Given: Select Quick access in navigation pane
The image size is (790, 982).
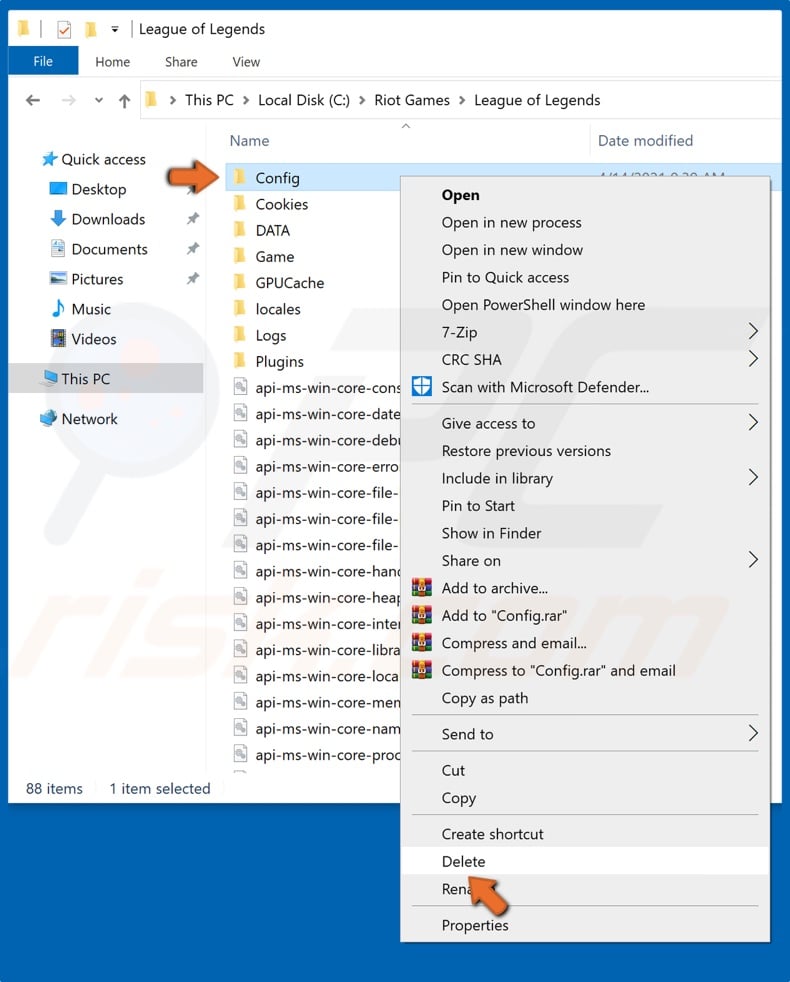Looking at the screenshot, I should (103, 160).
